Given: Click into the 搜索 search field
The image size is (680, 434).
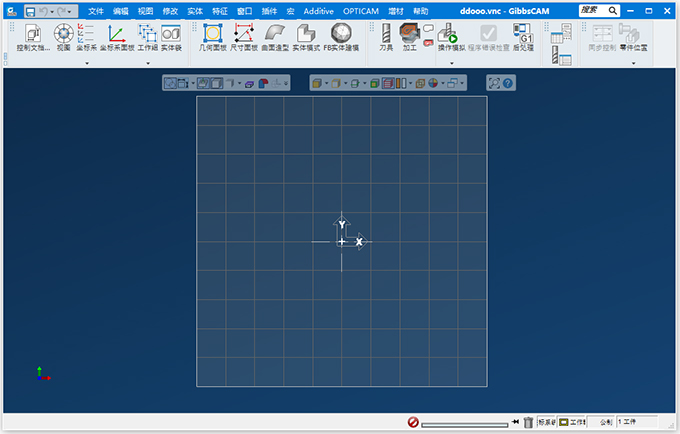Looking at the screenshot, I should (592, 11).
